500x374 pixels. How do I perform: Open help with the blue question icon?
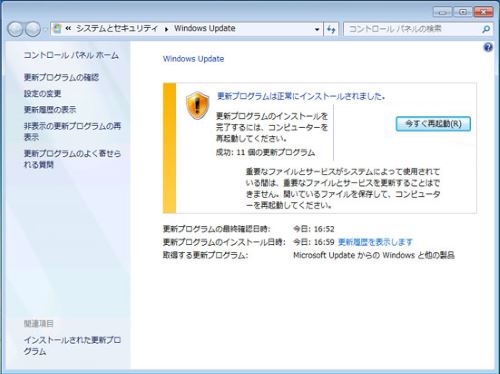tap(488, 47)
